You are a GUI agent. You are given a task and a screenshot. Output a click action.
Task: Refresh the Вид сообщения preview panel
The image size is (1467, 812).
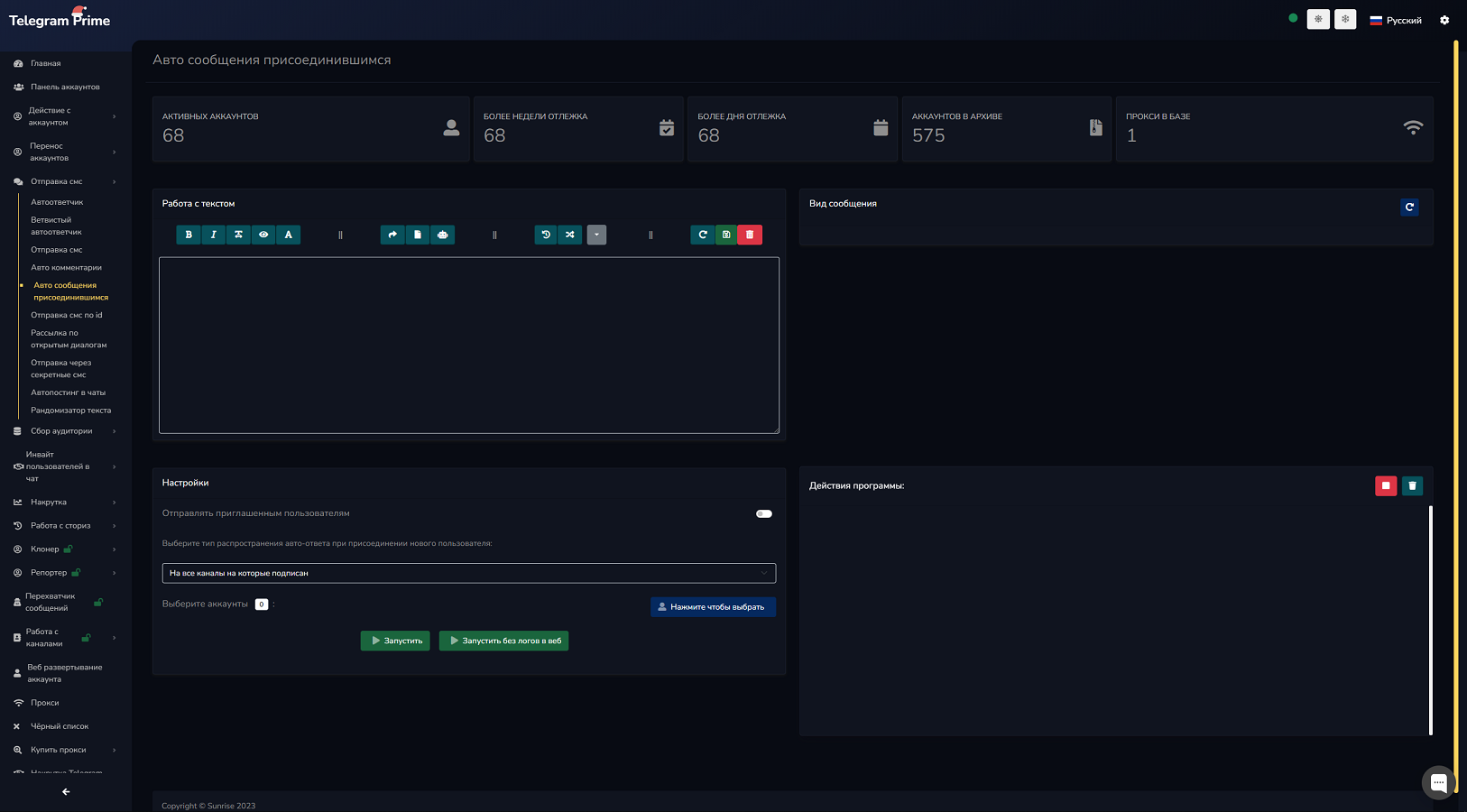1409,208
